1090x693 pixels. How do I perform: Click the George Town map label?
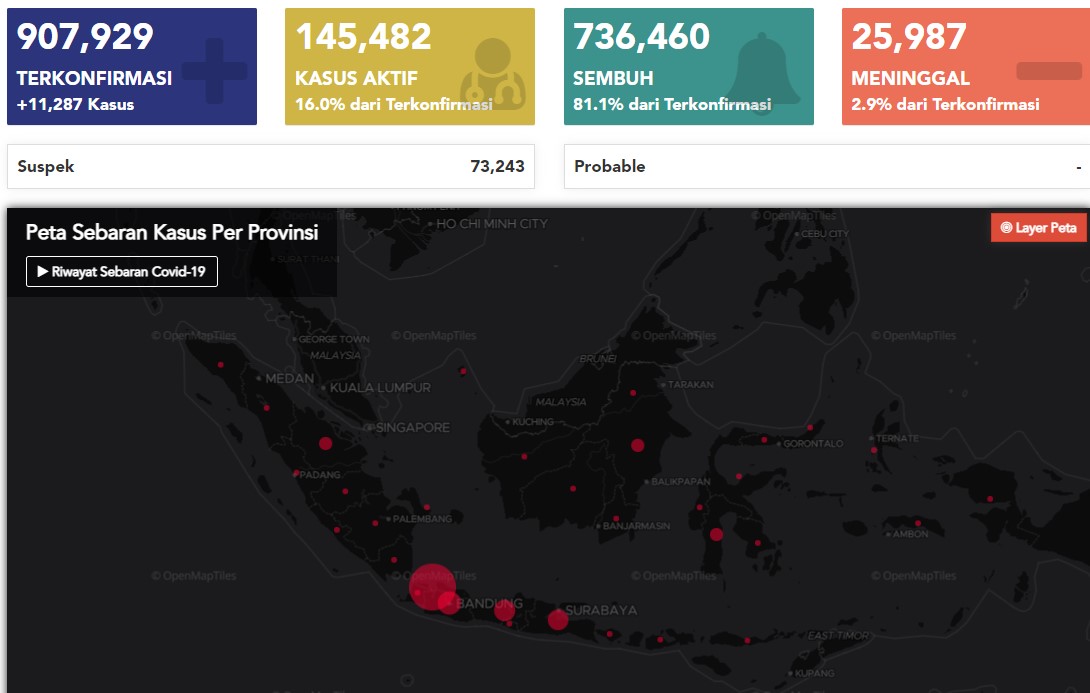pyautogui.click(x=334, y=339)
